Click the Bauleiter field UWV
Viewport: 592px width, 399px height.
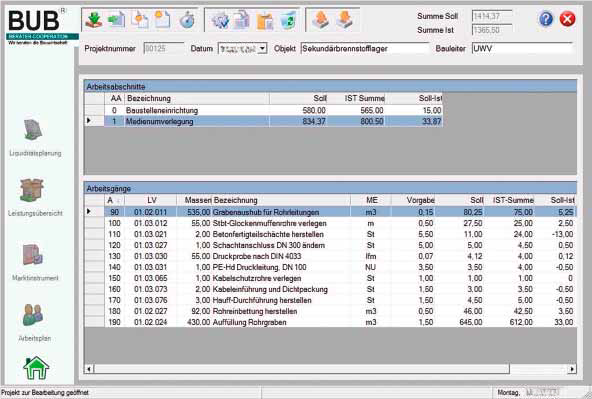coord(523,49)
